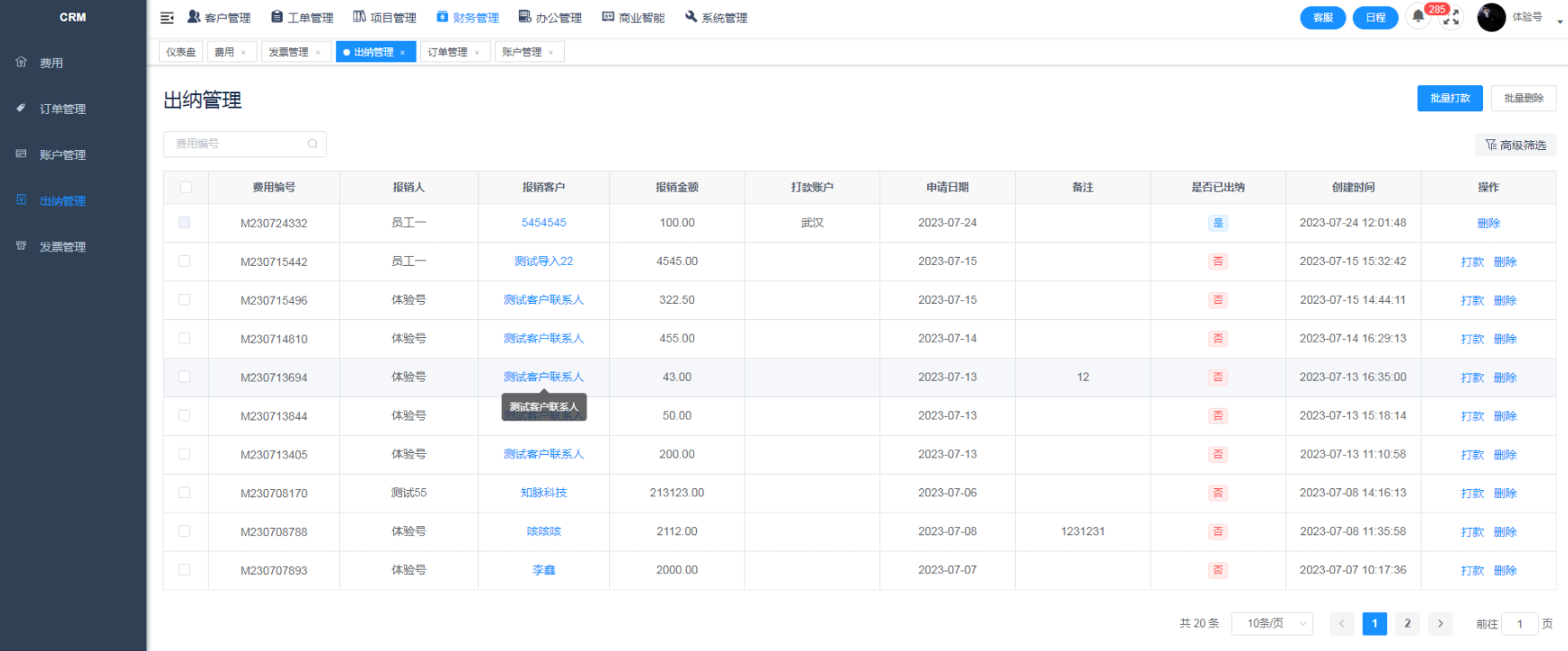Open the 系统管理 top menu
The width and height of the screenshot is (1568, 651).
(717, 17)
